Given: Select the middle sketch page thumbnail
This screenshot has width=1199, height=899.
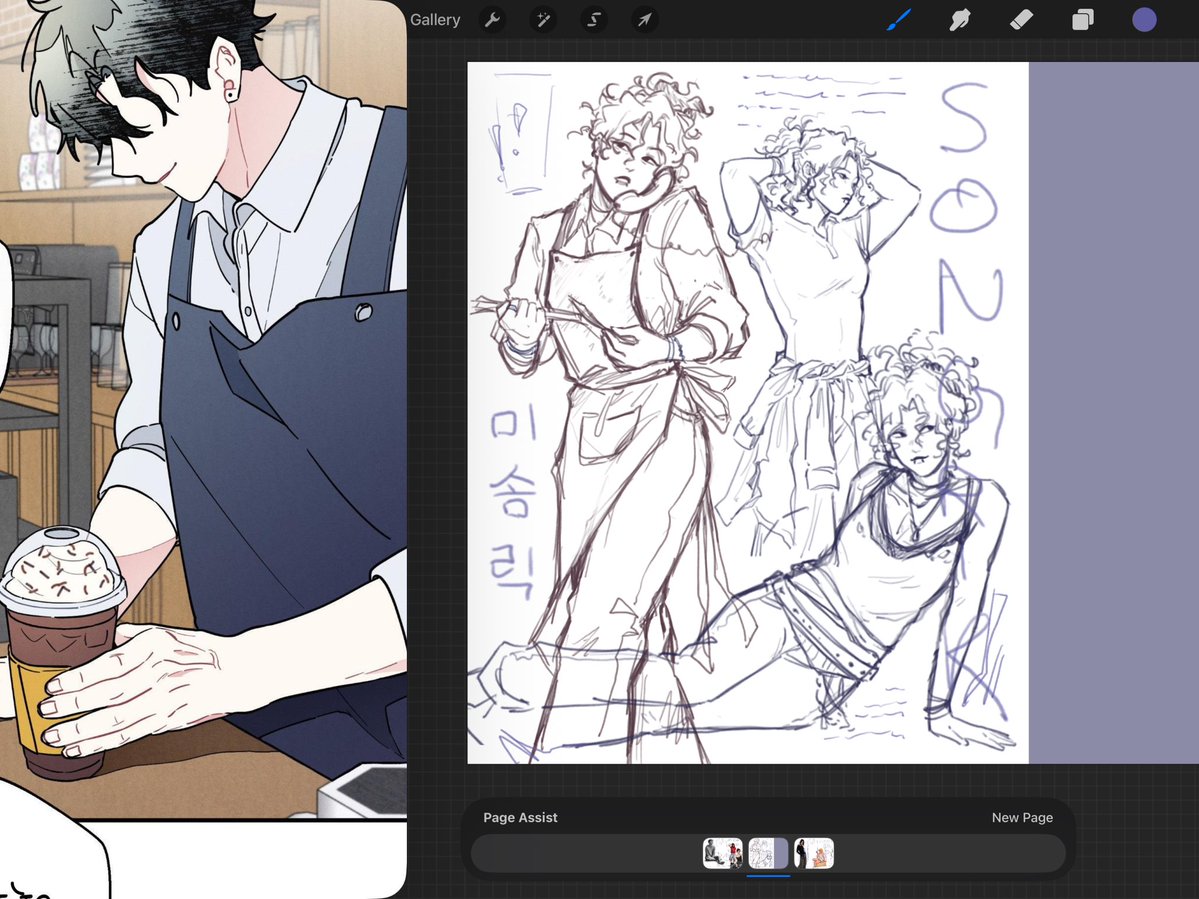Looking at the screenshot, I should coord(768,853).
